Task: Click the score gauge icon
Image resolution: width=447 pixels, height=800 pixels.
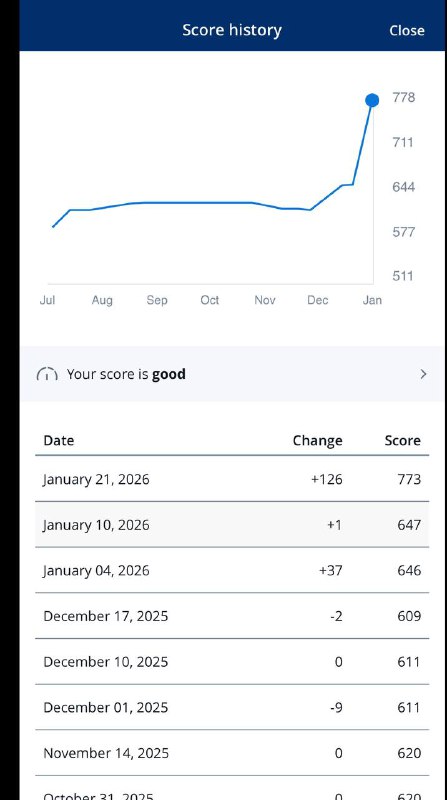Action: tap(47, 374)
